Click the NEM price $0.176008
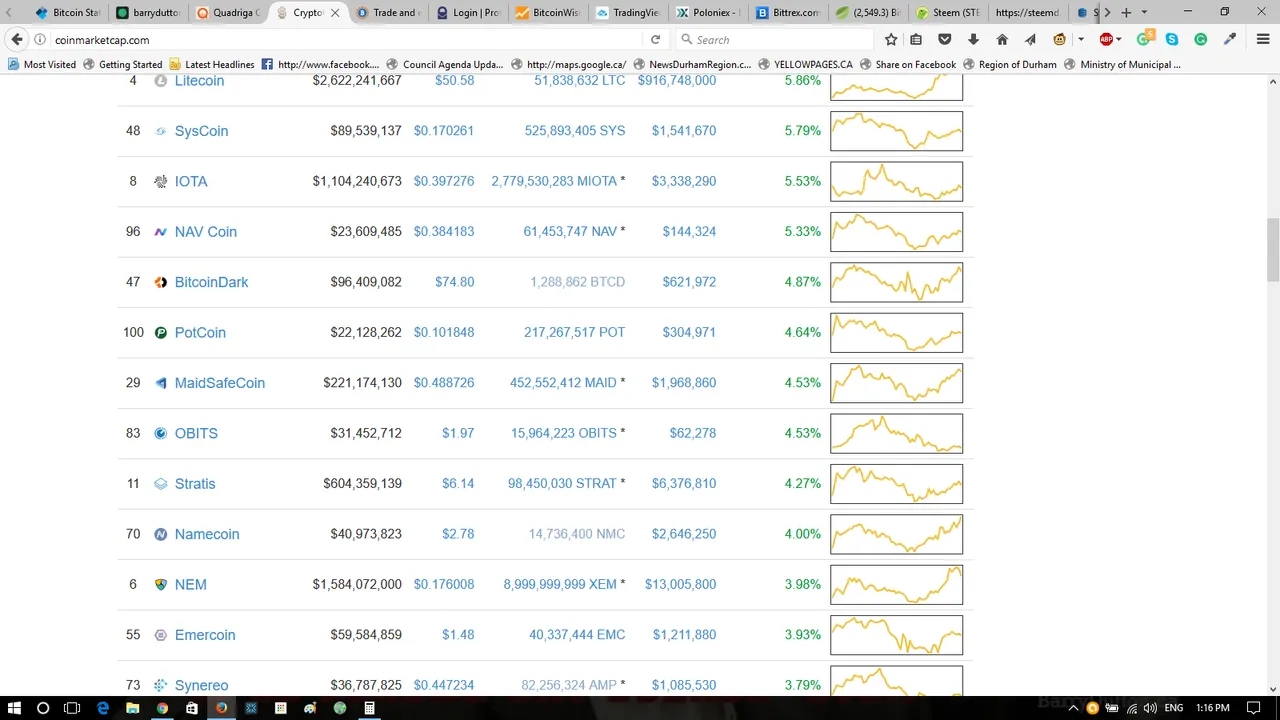 (x=444, y=584)
